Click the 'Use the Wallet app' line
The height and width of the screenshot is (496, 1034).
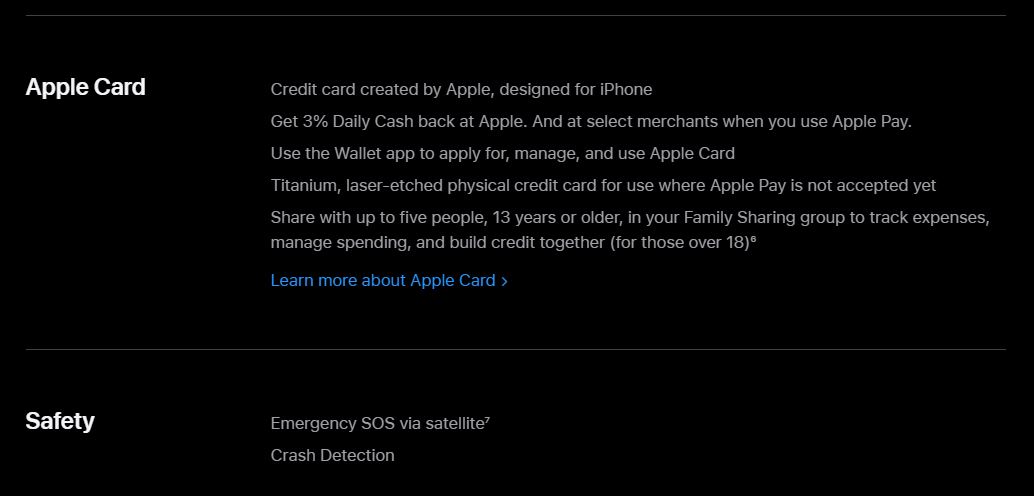502,154
